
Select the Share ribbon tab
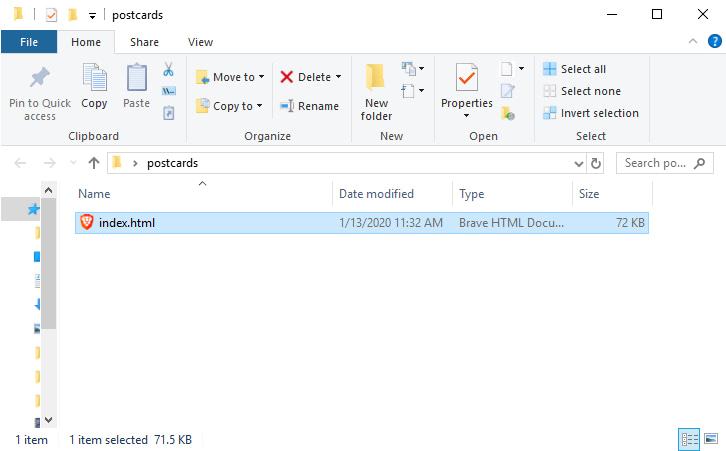point(144,42)
